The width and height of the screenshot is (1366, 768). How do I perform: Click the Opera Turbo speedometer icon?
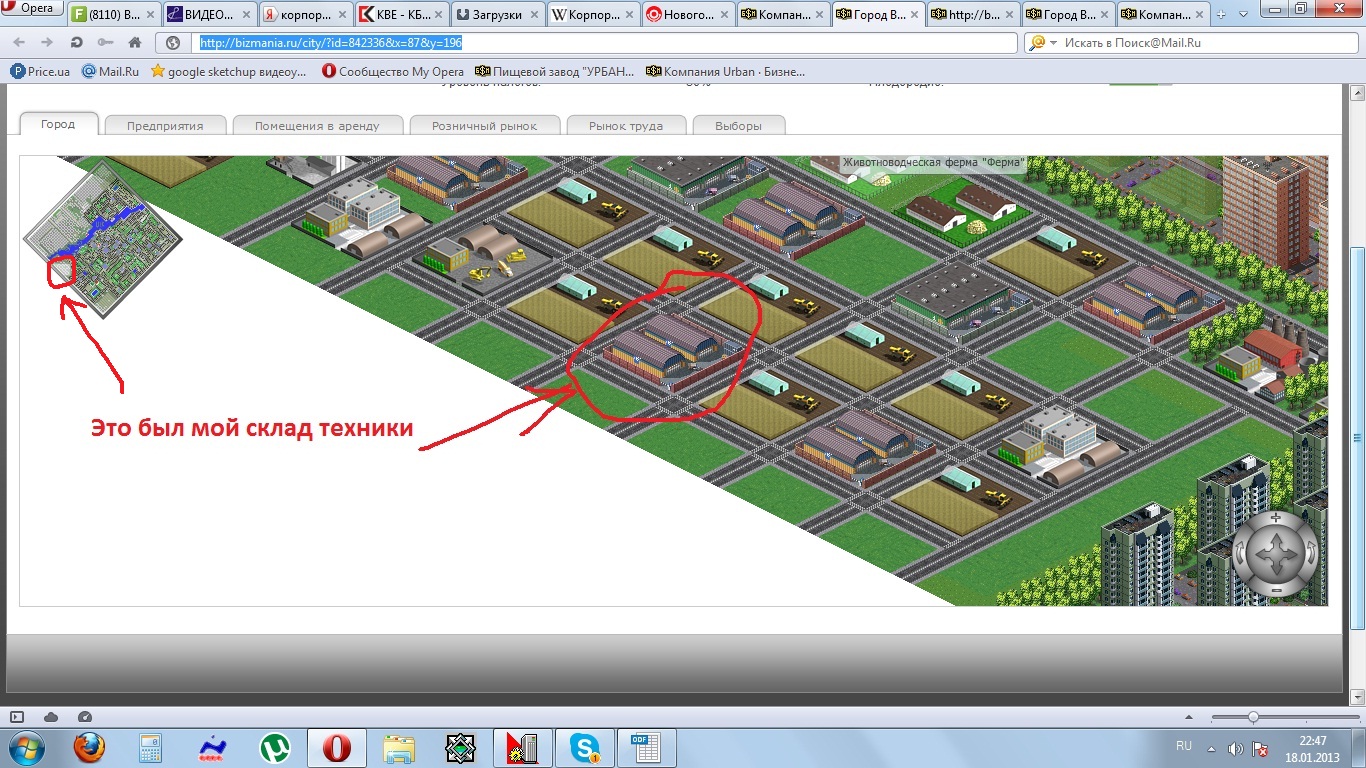85,717
